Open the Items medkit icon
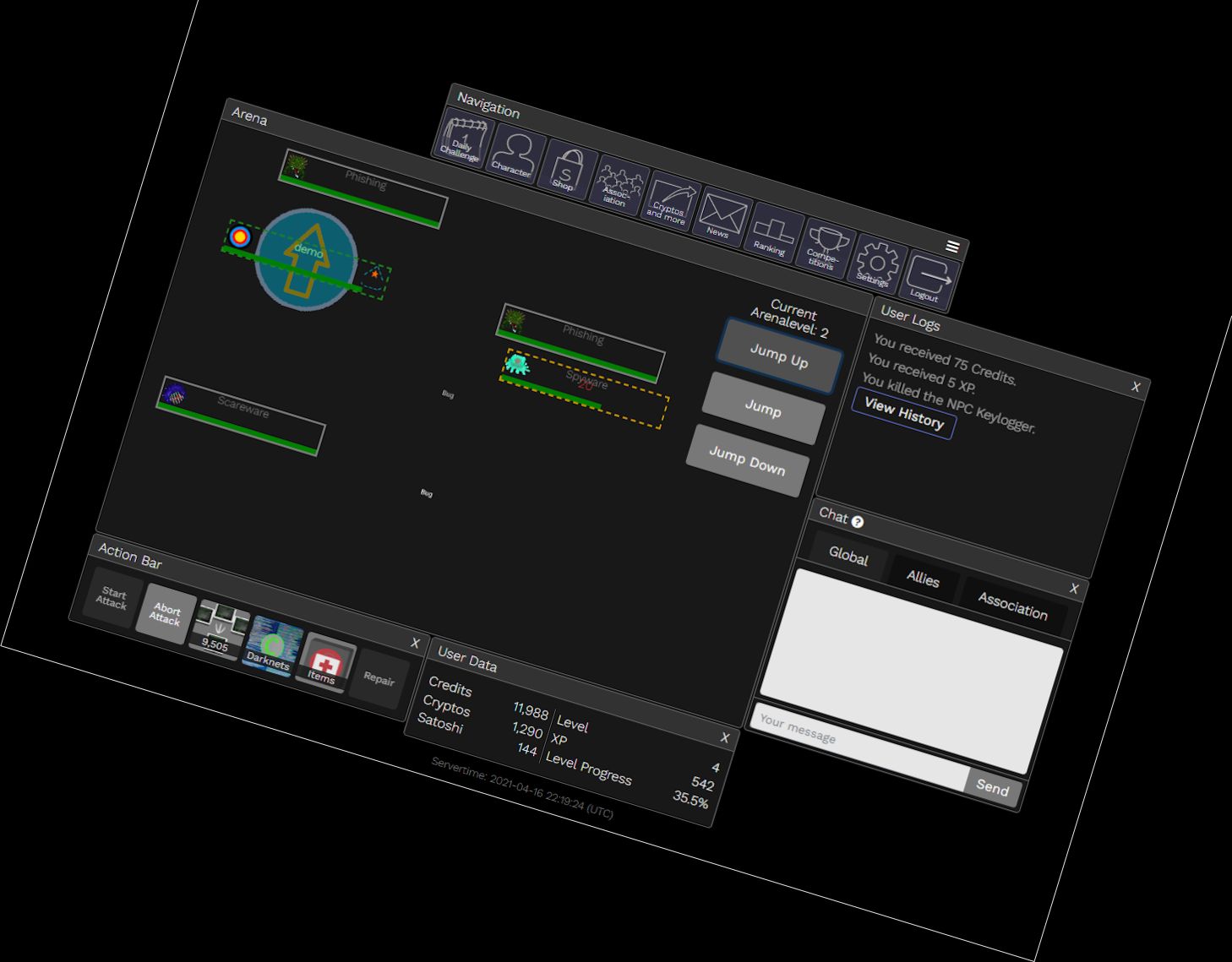 pyautogui.click(x=324, y=660)
